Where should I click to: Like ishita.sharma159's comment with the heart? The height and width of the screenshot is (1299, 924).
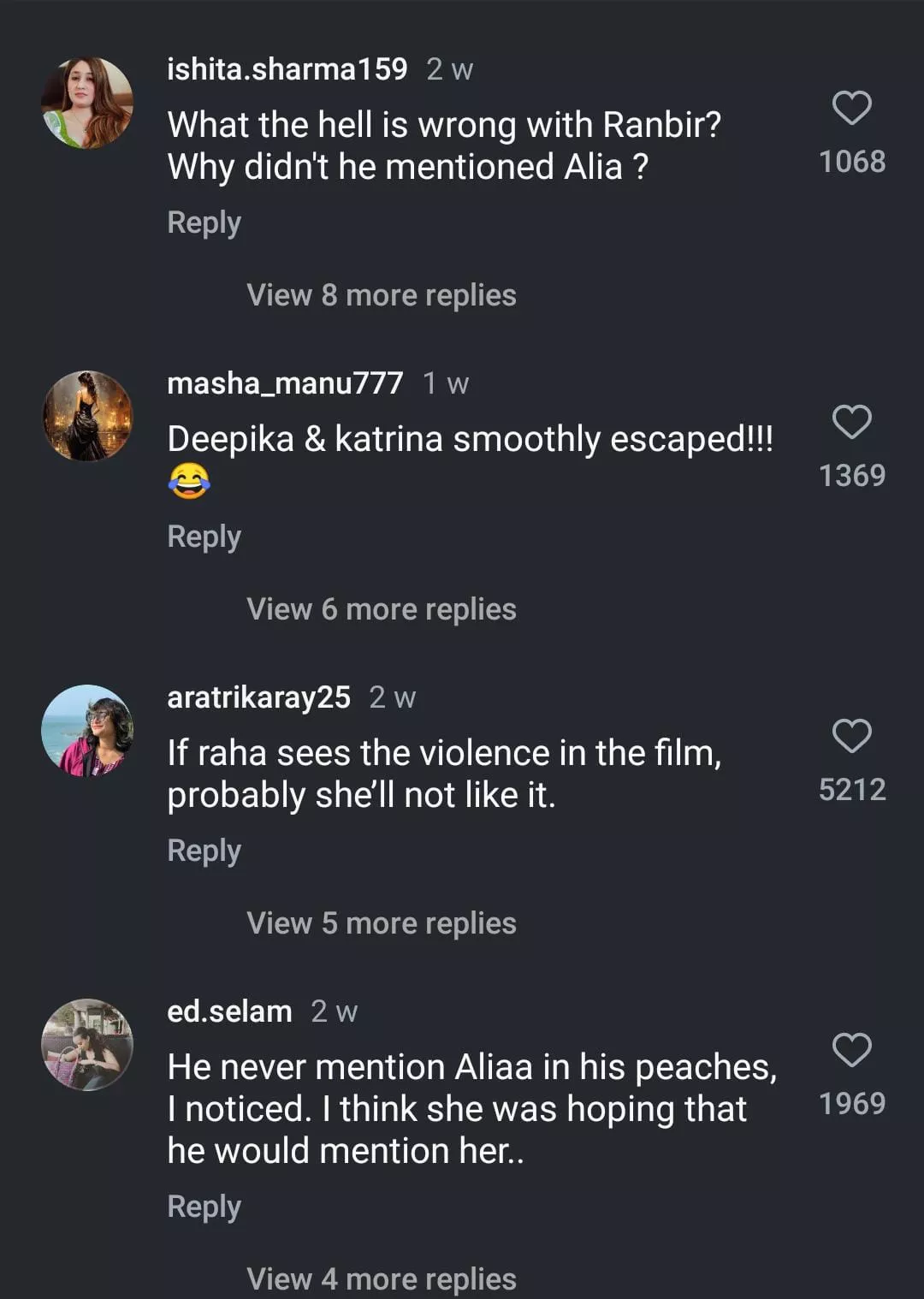click(851, 109)
